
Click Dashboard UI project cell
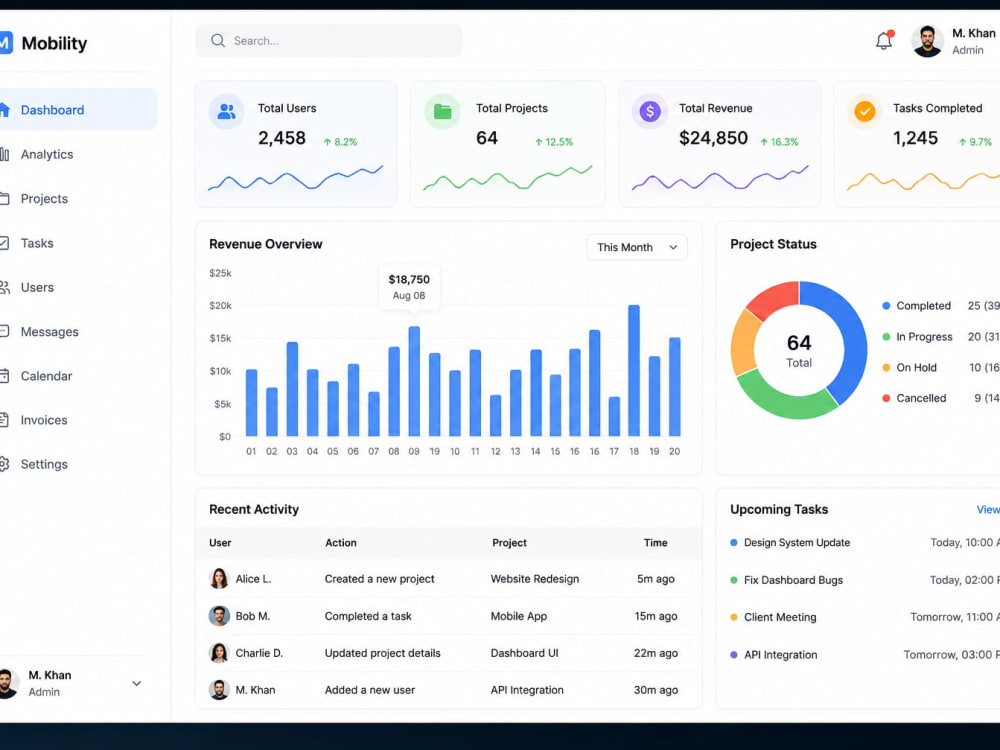[x=524, y=653]
